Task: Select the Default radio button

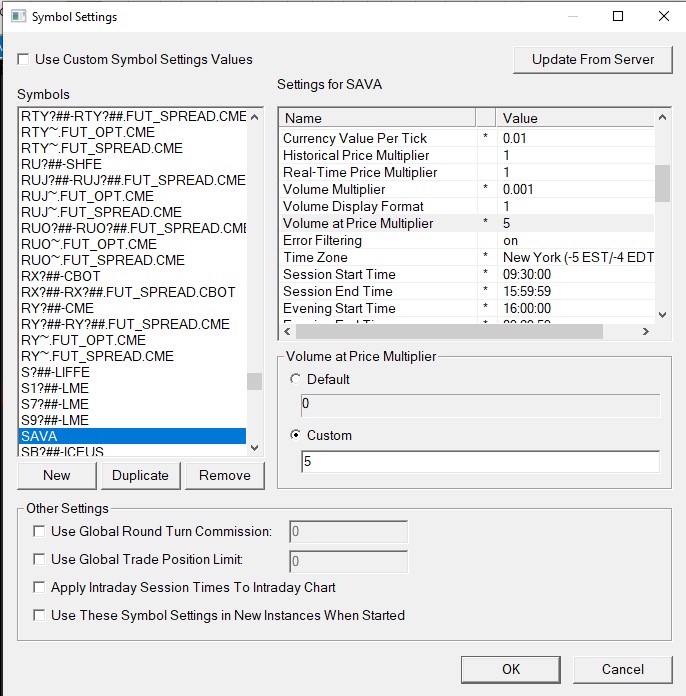Action: point(295,379)
